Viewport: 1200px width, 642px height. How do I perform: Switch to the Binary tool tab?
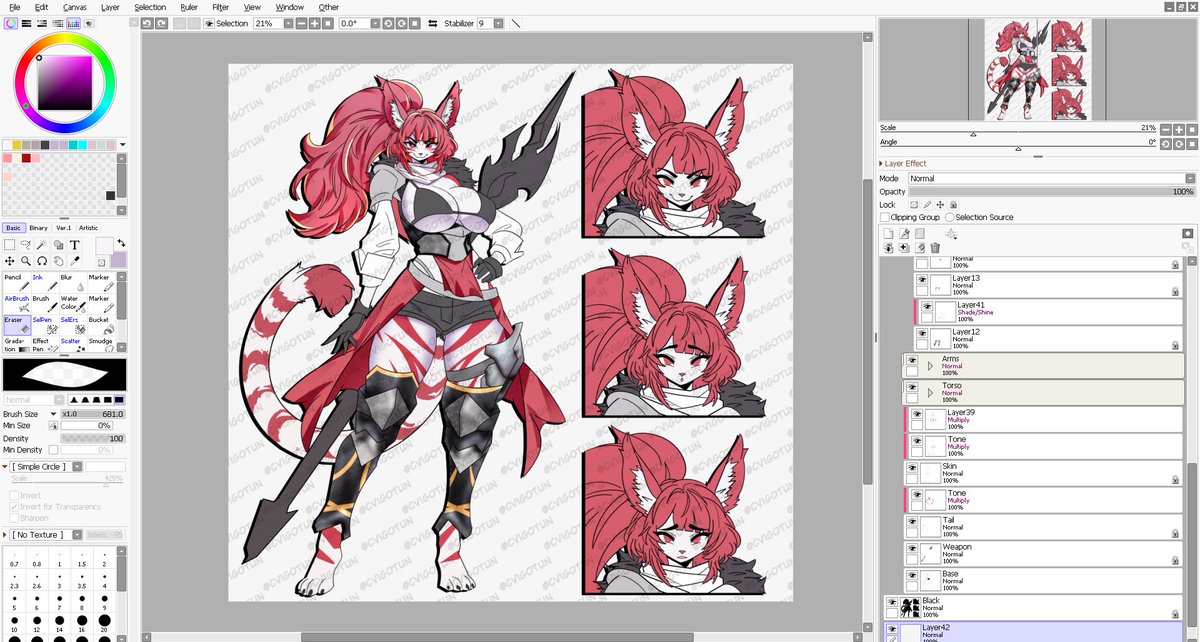38,228
